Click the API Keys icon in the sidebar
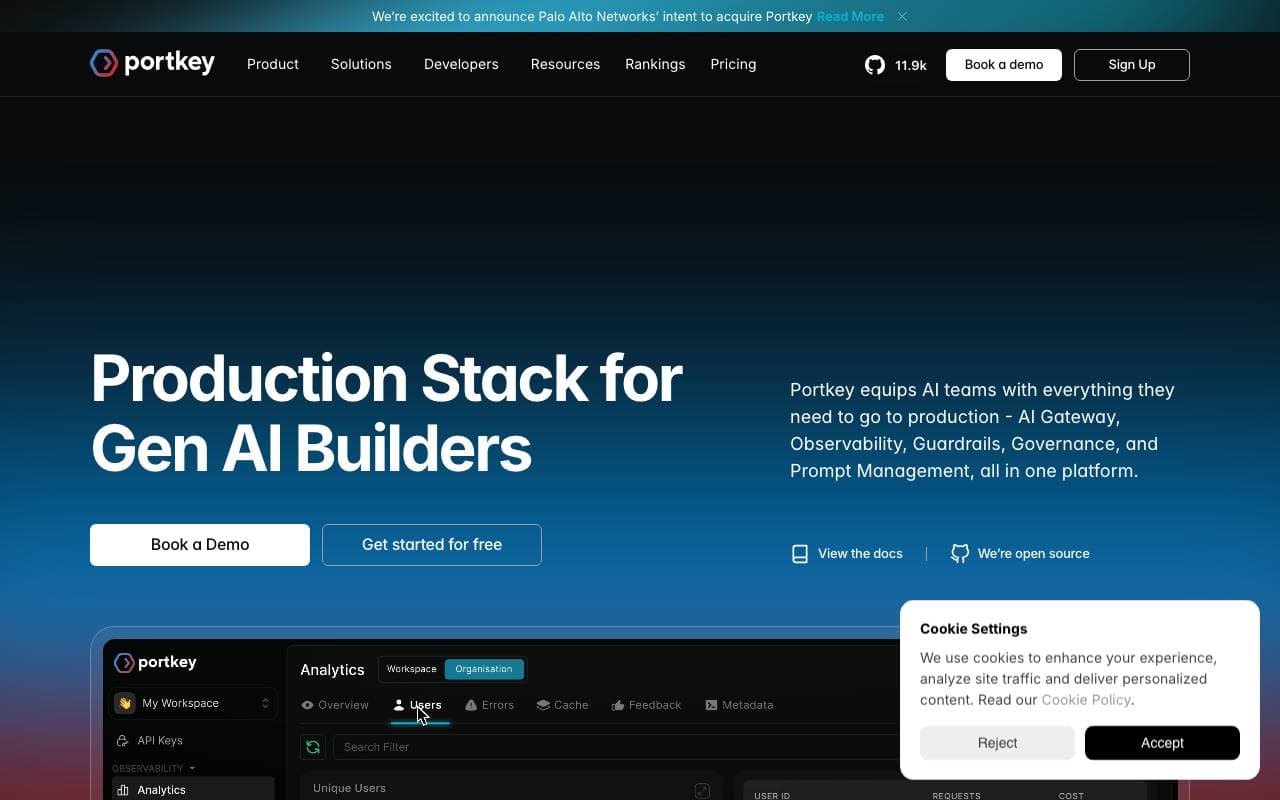This screenshot has height=800, width=1280. [x=122, y=741]
